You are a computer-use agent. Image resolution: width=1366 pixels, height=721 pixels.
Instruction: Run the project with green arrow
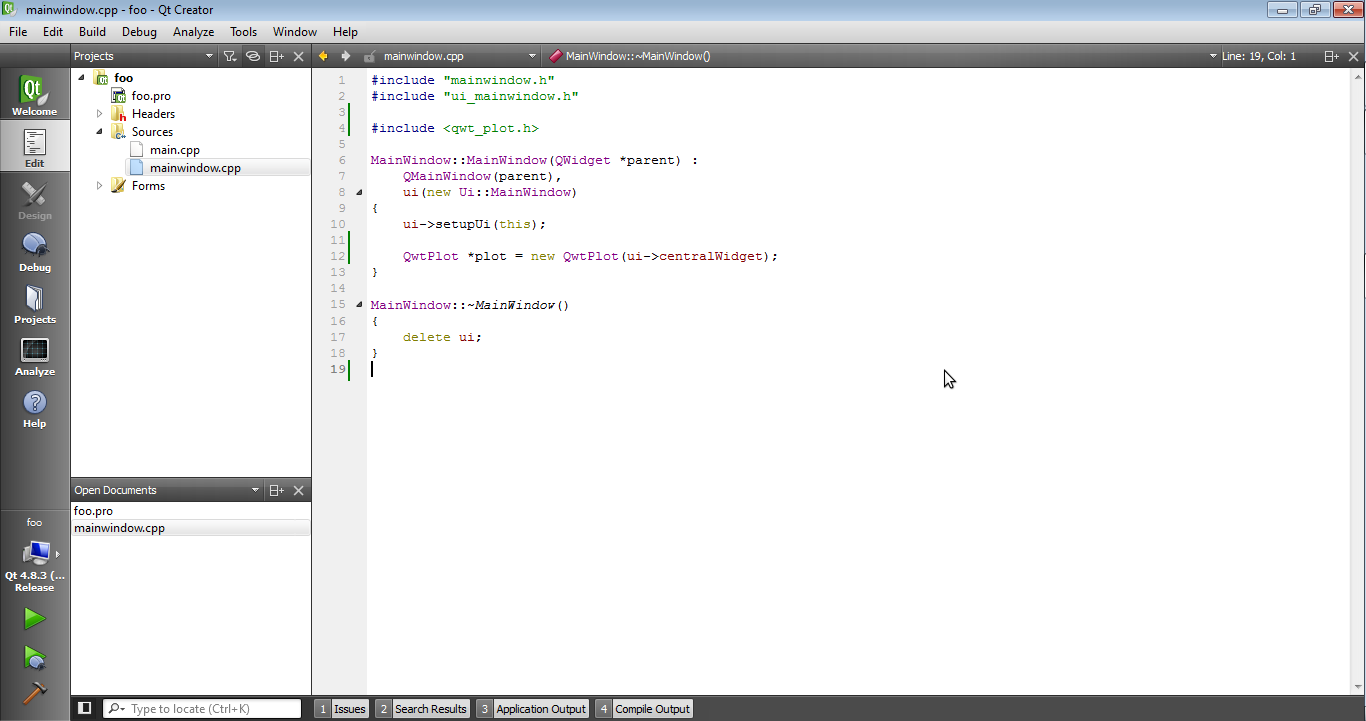click(35, 619)
